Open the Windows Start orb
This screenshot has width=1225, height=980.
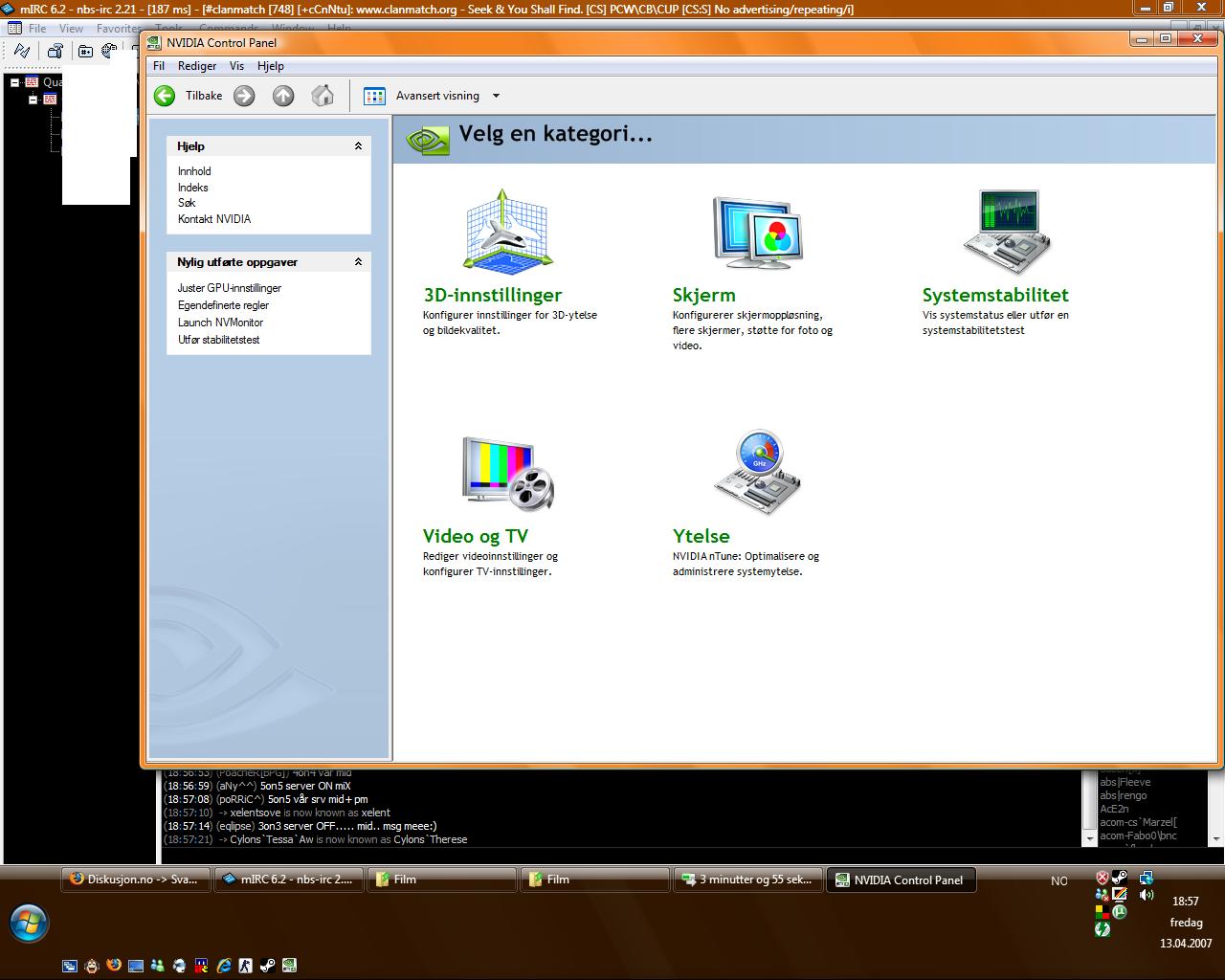click(29, 923)
